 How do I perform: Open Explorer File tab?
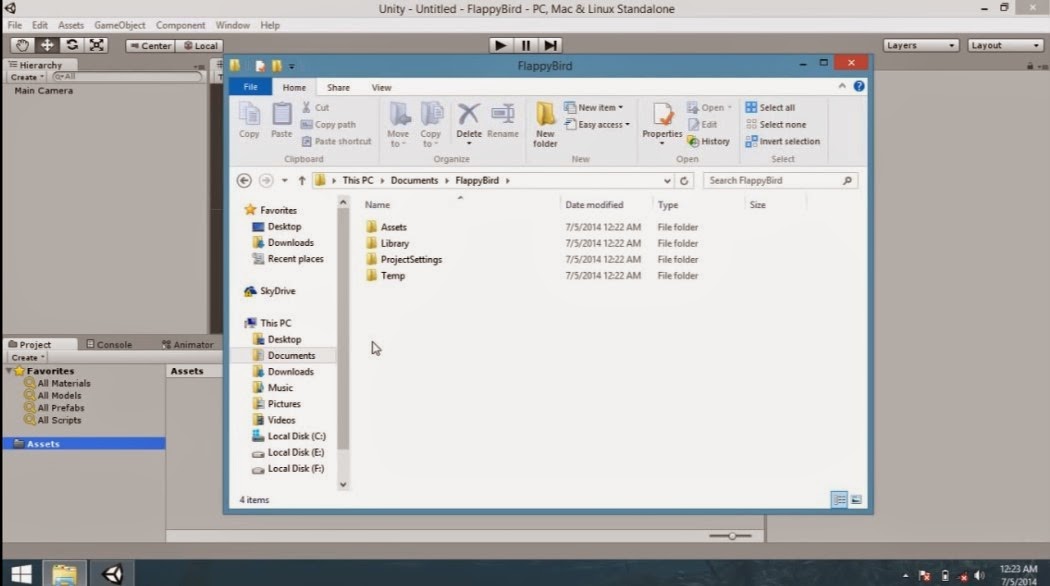click(250, 87)
